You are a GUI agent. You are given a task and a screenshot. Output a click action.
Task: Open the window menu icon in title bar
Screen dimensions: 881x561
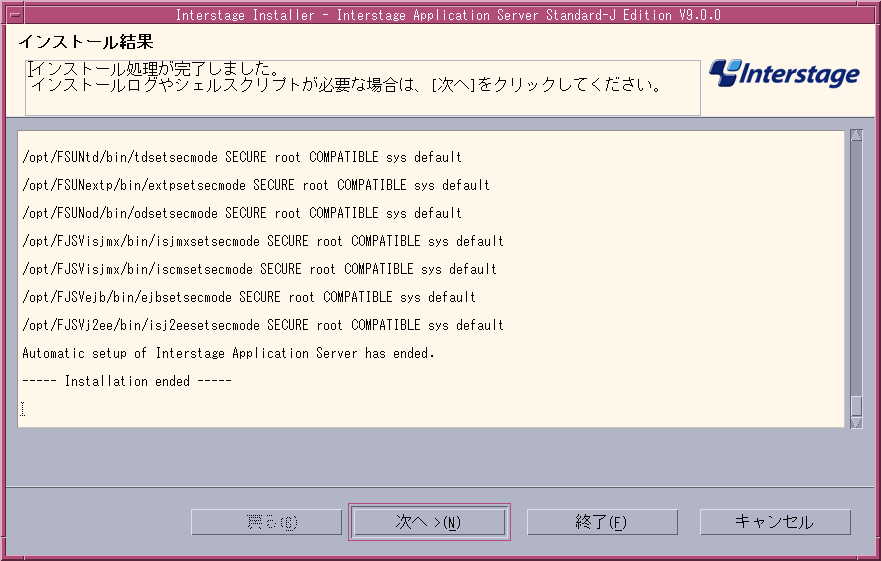pyautogui.click(x=15, y=15)
